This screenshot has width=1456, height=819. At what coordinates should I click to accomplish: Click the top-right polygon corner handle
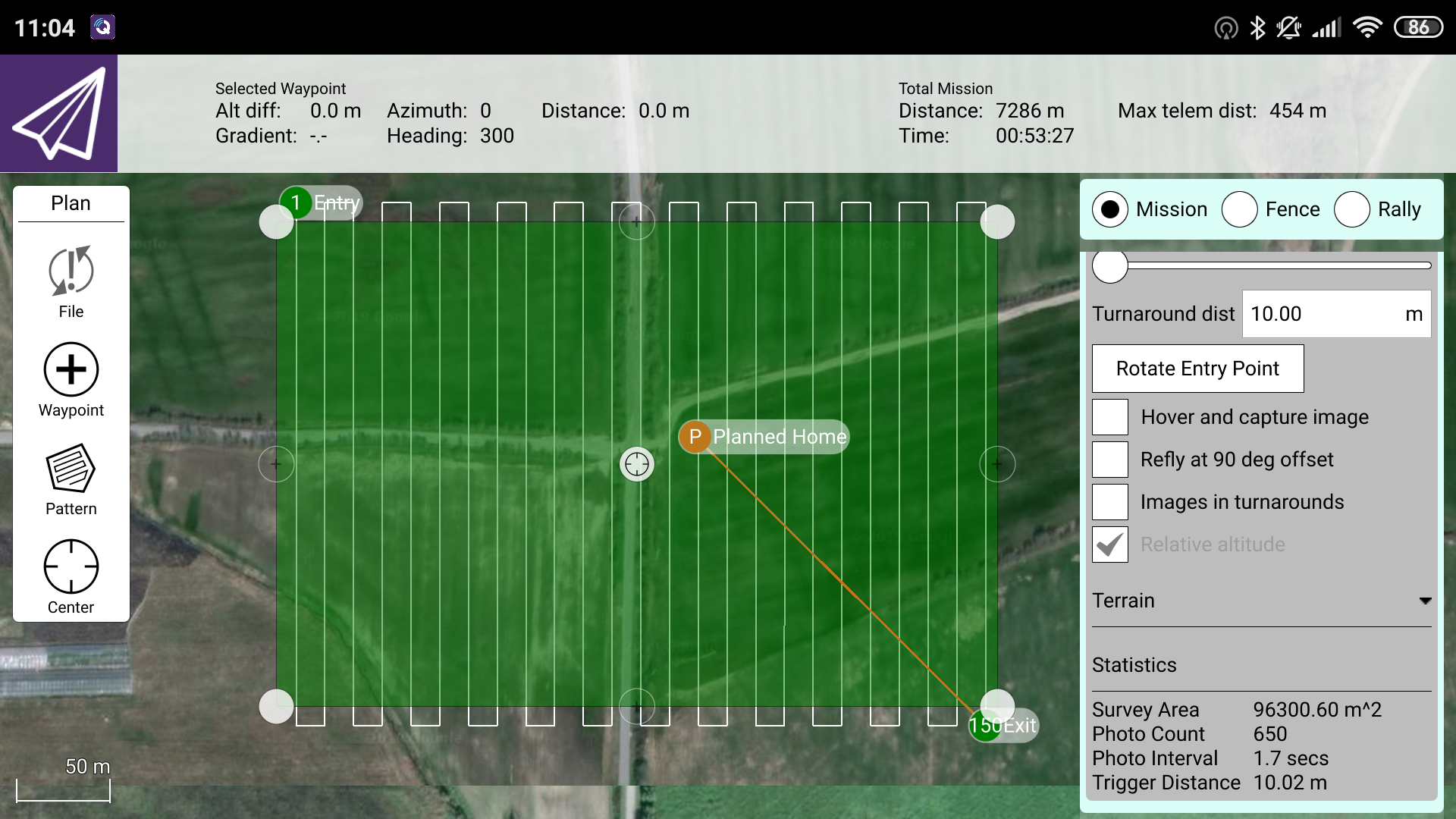point(997,221)
